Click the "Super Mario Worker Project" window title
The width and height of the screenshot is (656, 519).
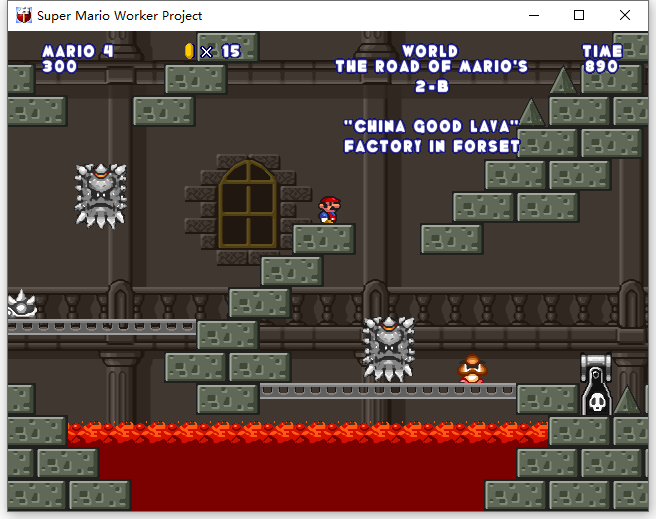(x=120, y=15)
